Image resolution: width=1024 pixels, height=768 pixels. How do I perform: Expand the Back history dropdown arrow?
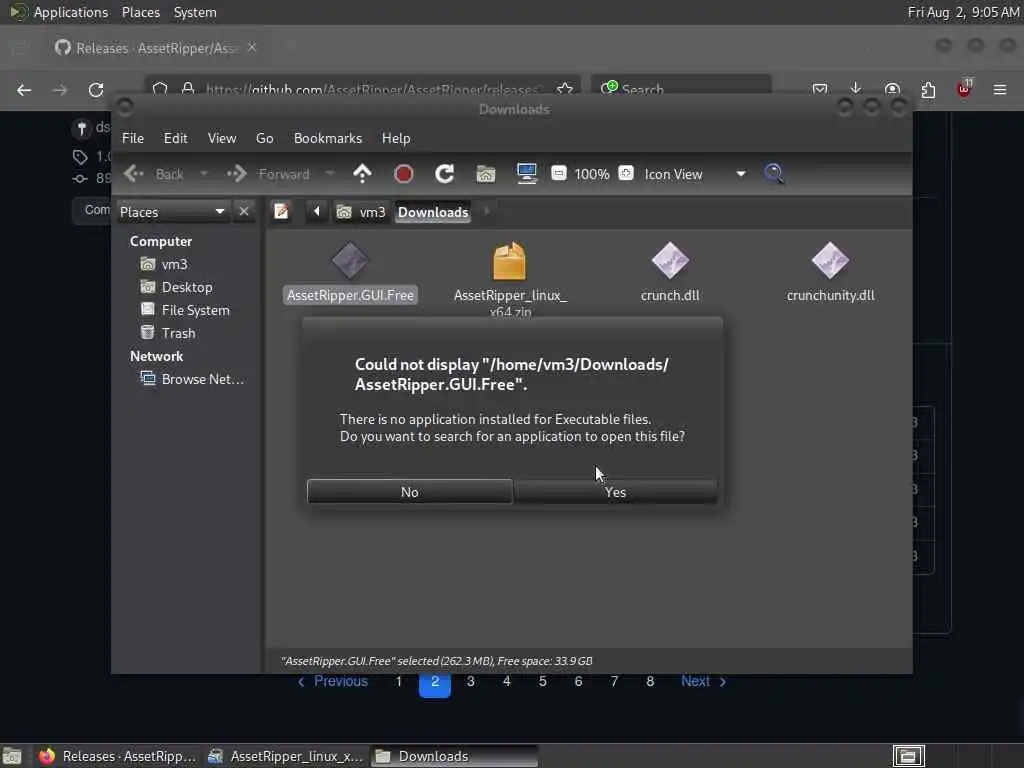click(x=203, y=174)
